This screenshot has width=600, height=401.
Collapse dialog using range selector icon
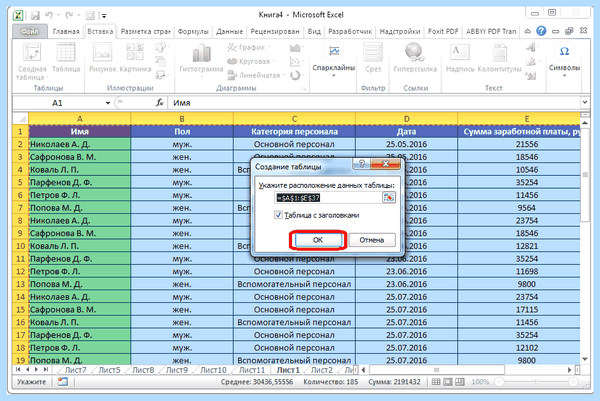[x=389, y=197]
